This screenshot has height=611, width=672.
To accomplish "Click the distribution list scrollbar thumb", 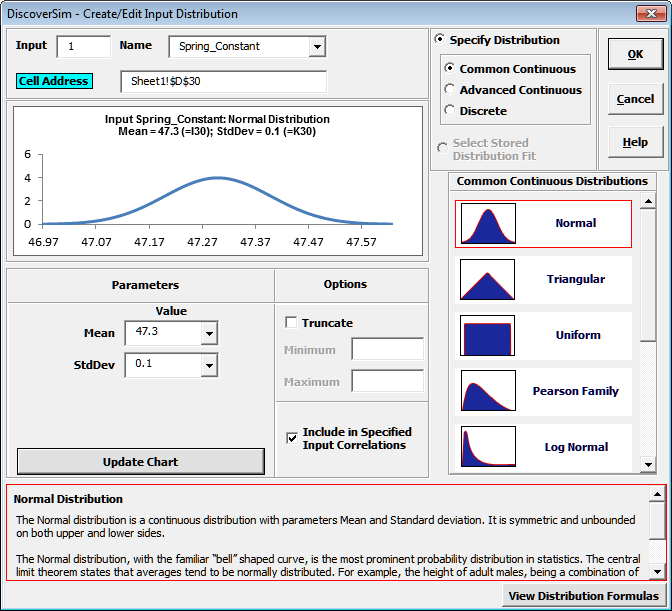I will pos(648,275).
